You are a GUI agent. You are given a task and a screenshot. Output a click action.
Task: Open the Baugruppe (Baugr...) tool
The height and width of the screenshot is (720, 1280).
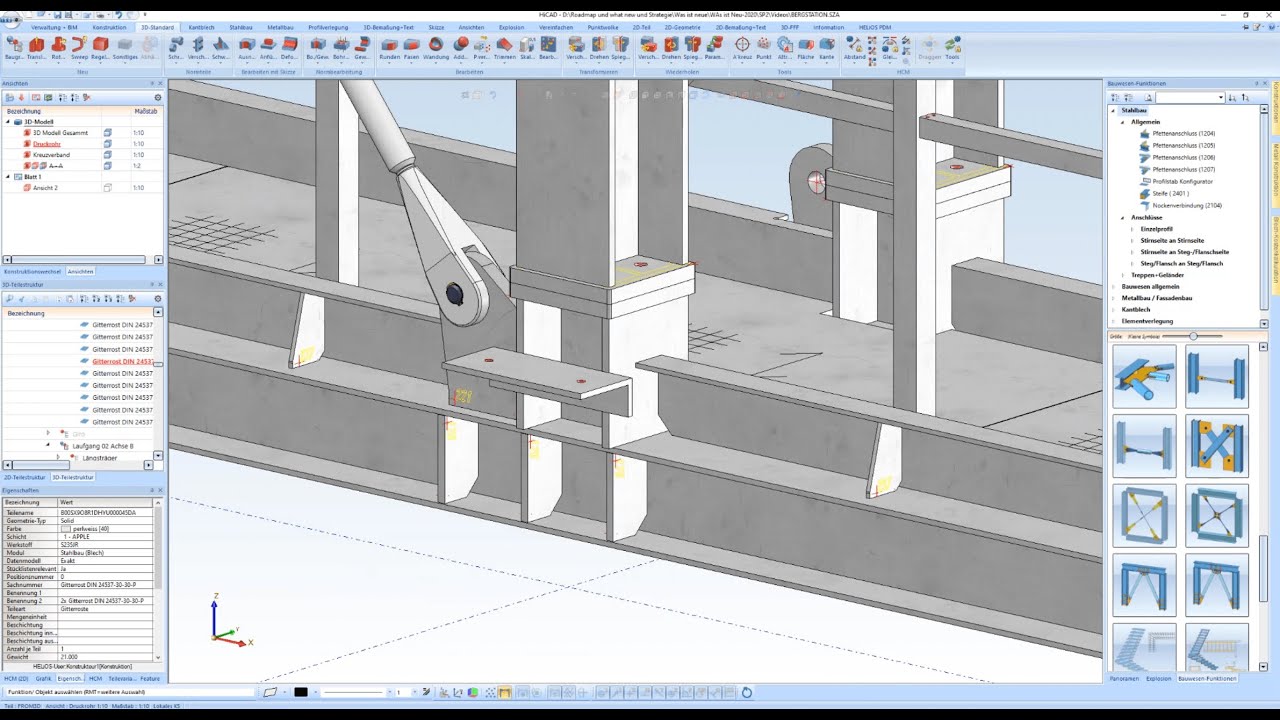pos(14,48)
